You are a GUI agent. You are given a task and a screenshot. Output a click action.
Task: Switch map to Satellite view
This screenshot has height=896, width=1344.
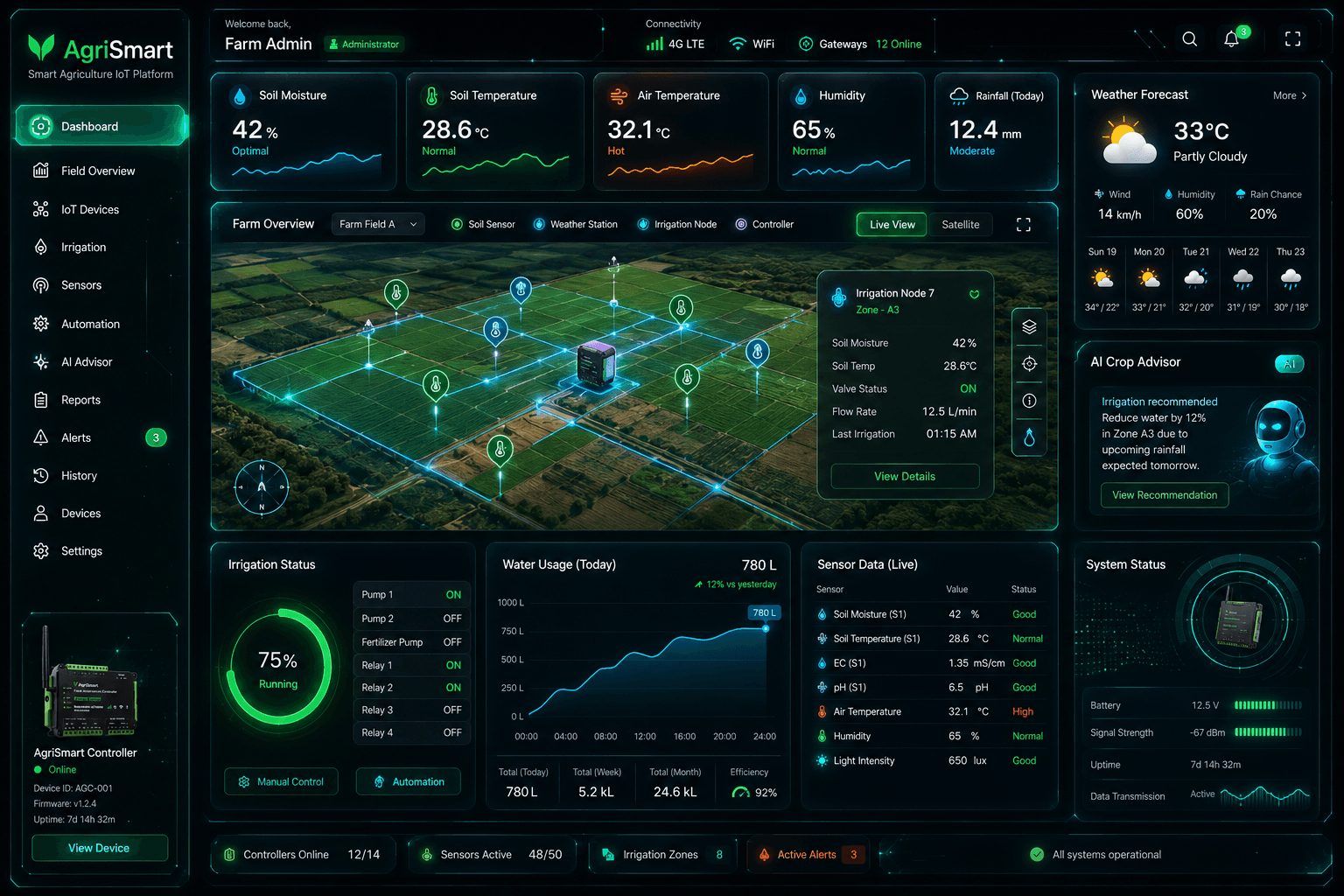point(960,225)
